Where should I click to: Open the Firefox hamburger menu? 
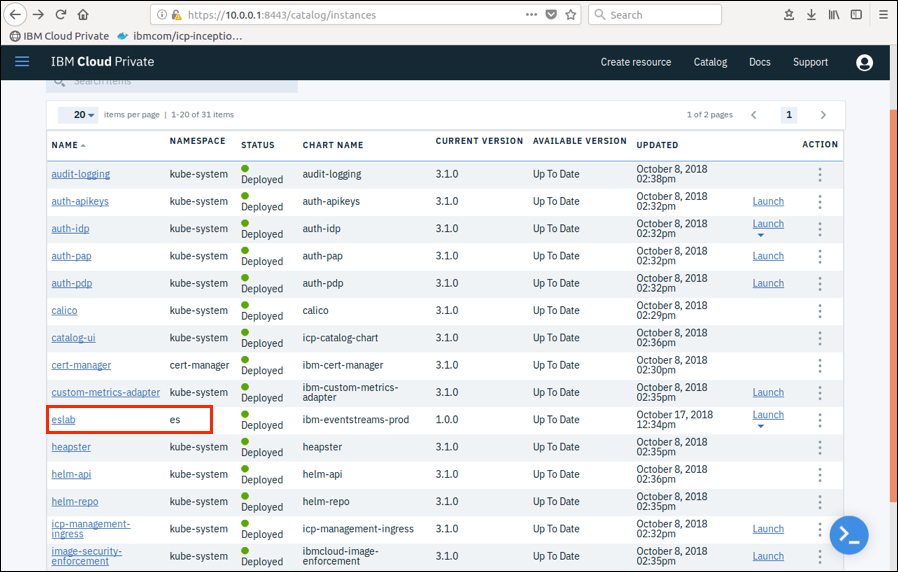(x=884, y=15)
